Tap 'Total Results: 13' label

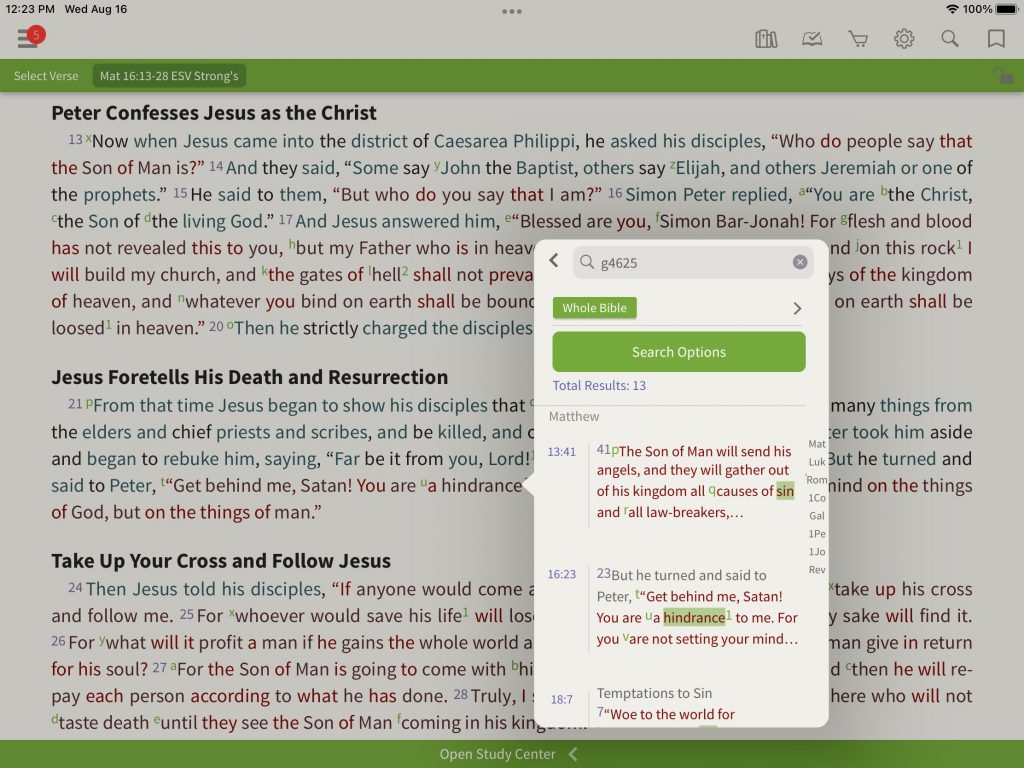pos(599,385)
